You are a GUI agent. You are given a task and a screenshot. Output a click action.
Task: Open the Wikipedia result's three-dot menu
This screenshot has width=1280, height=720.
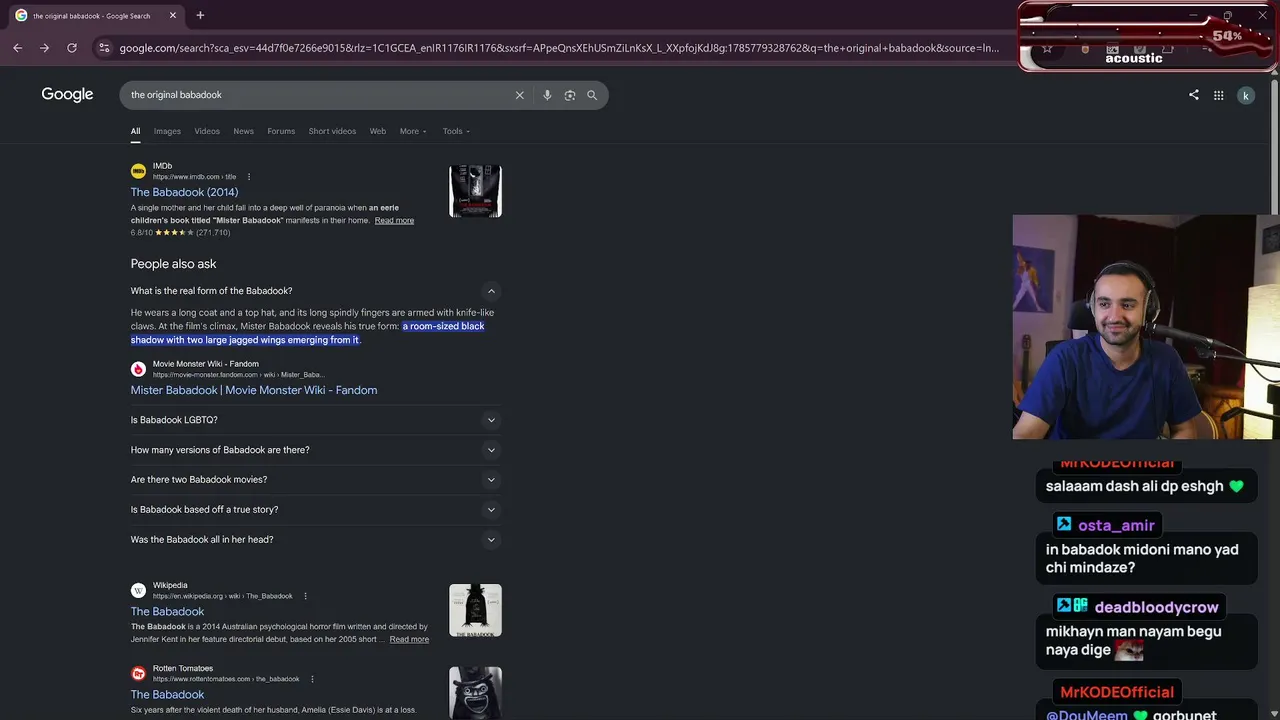305,596
